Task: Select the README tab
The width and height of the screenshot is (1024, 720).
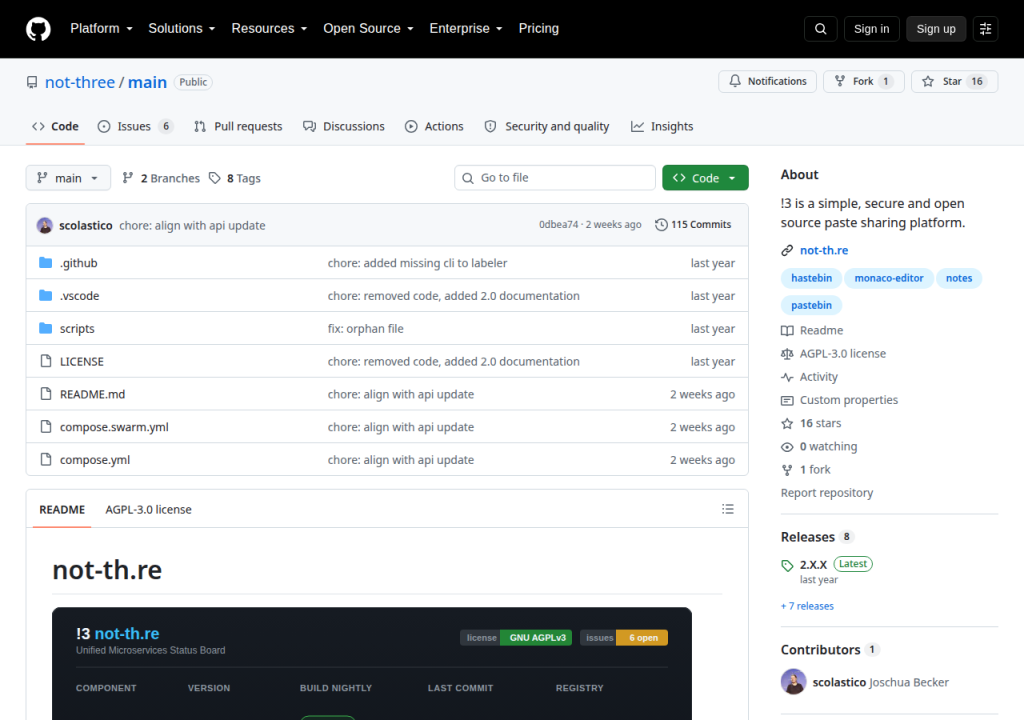Action: (x=62, y=510)
